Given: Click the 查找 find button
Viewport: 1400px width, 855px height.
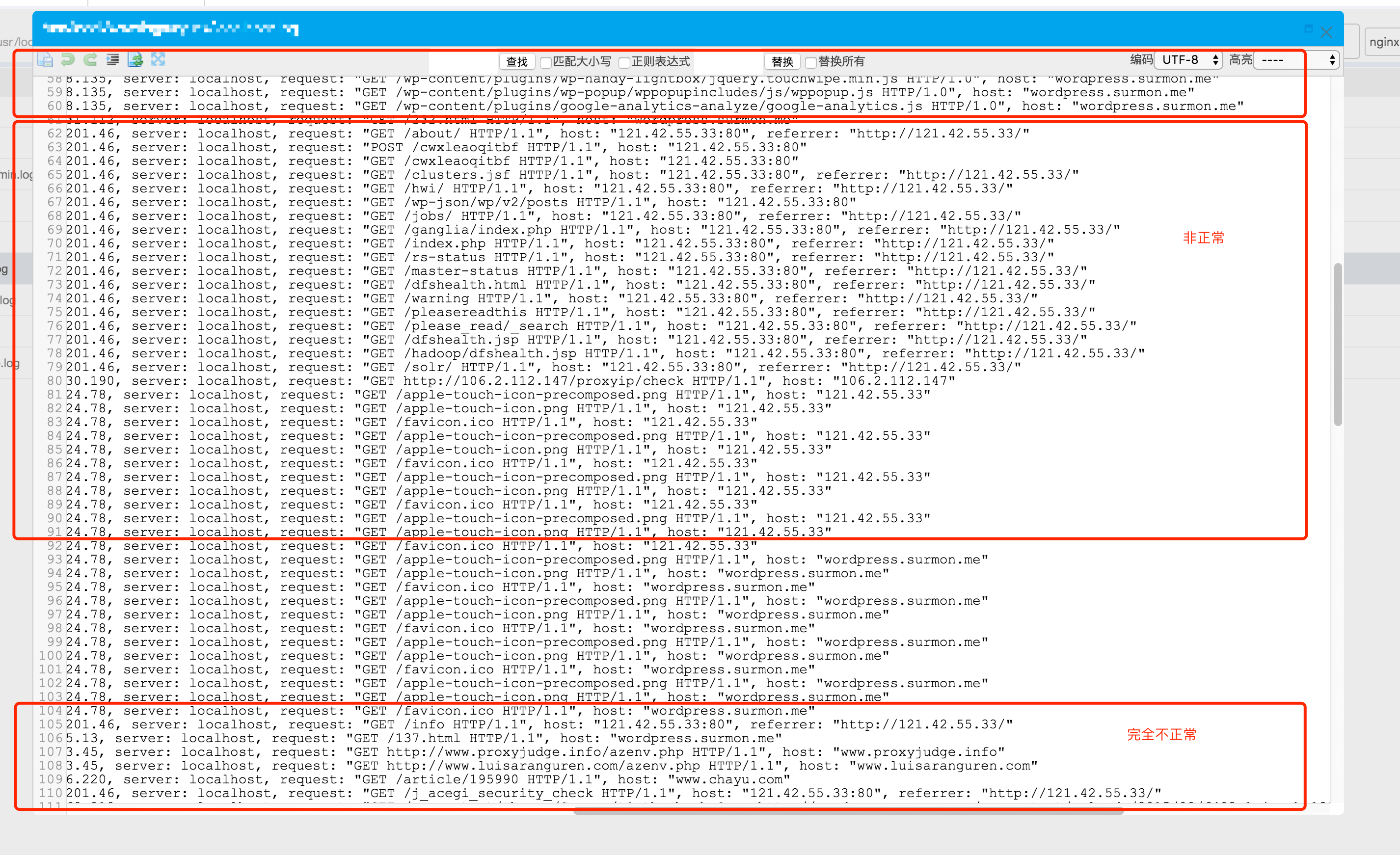Looking at the screenshot, I should tap(516, 61).
